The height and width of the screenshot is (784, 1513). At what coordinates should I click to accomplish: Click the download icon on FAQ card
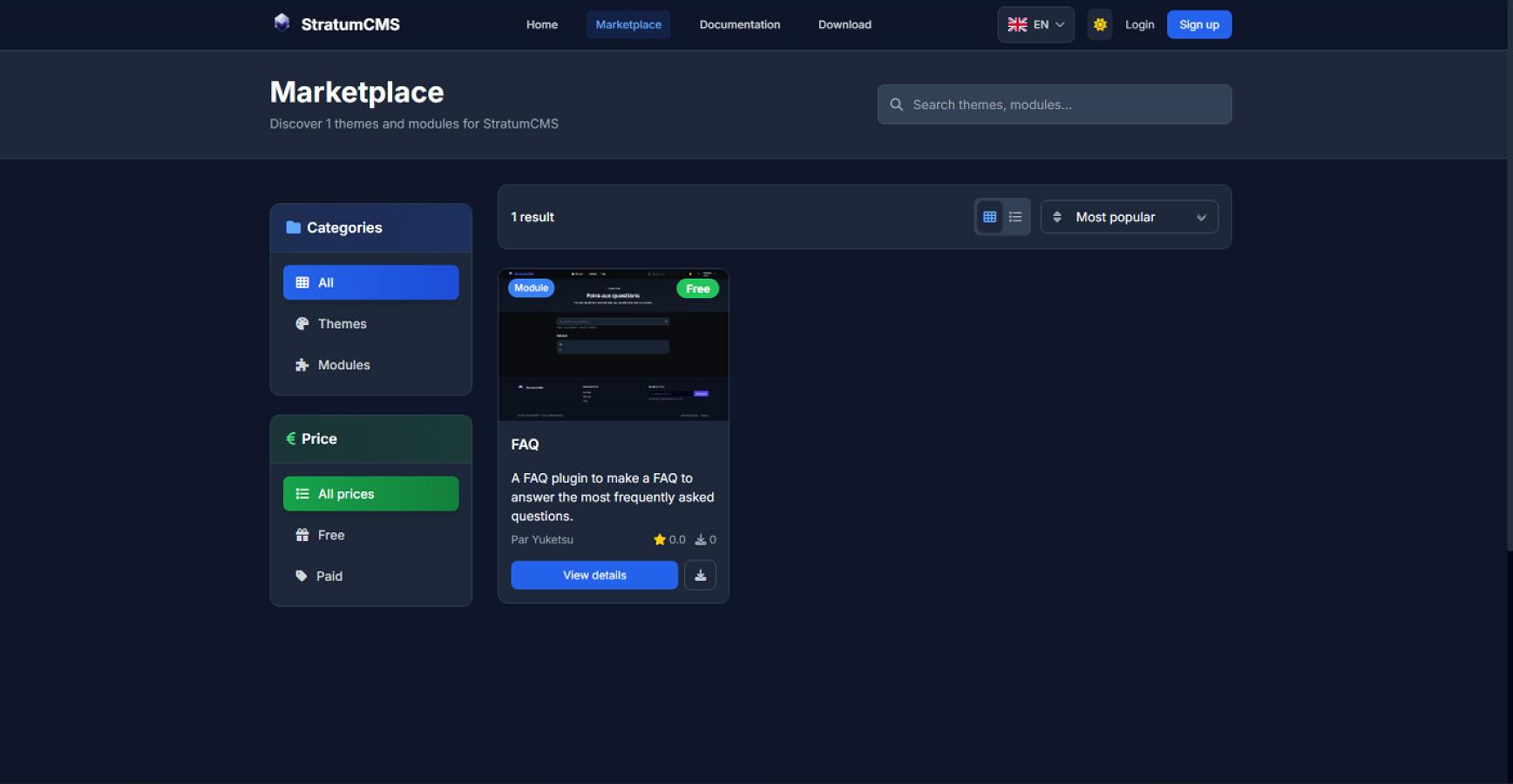tap(700, 575)
